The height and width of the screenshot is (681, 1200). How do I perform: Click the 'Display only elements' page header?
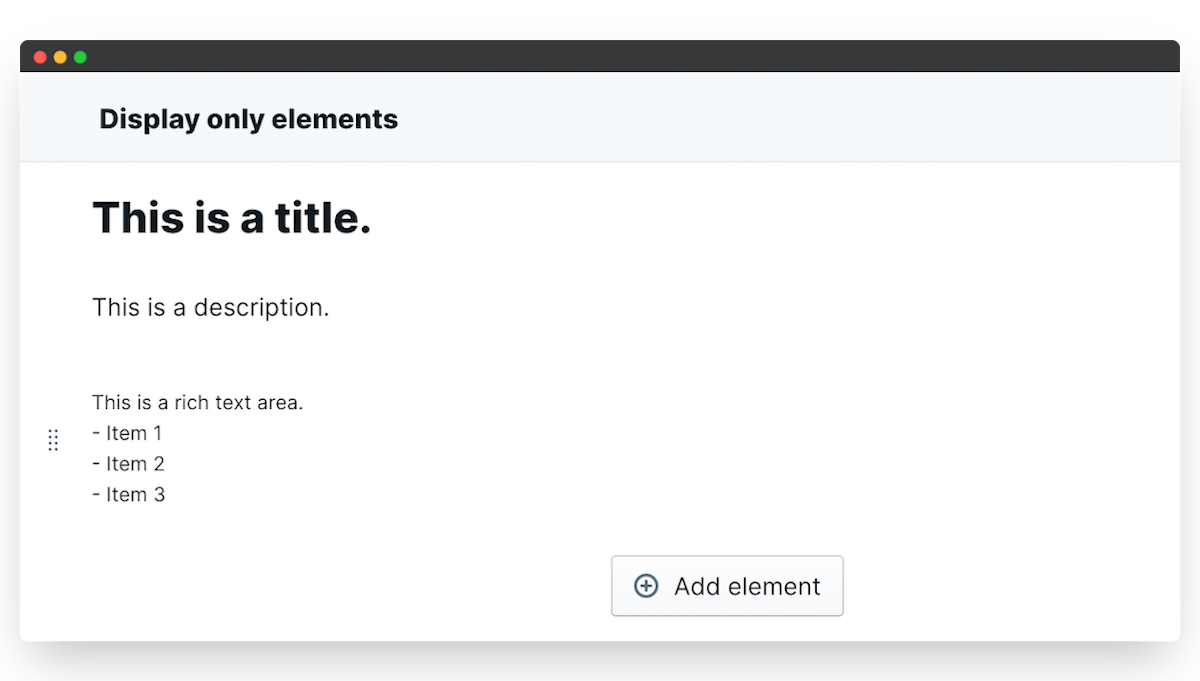click(x=248, y=119)
